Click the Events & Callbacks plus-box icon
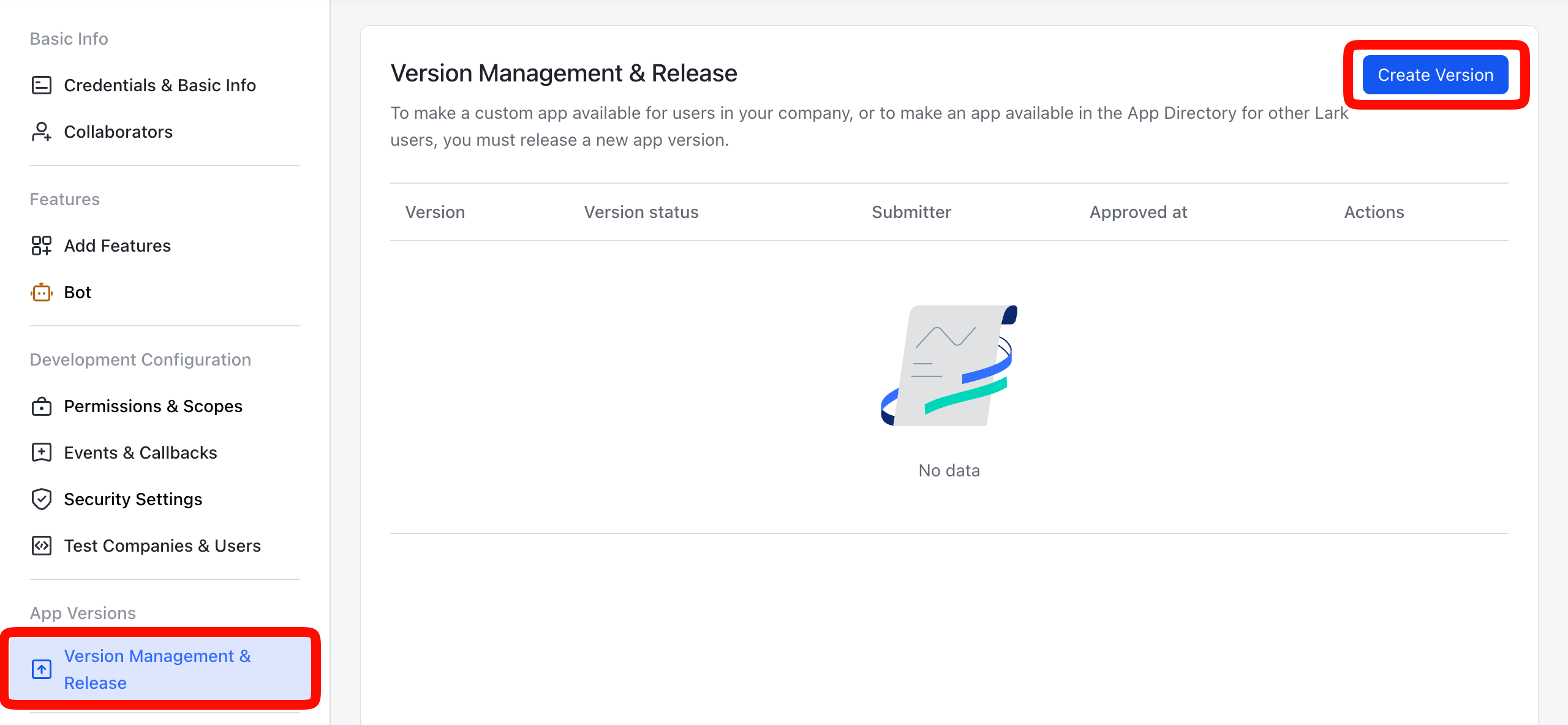 pos(41,453)
